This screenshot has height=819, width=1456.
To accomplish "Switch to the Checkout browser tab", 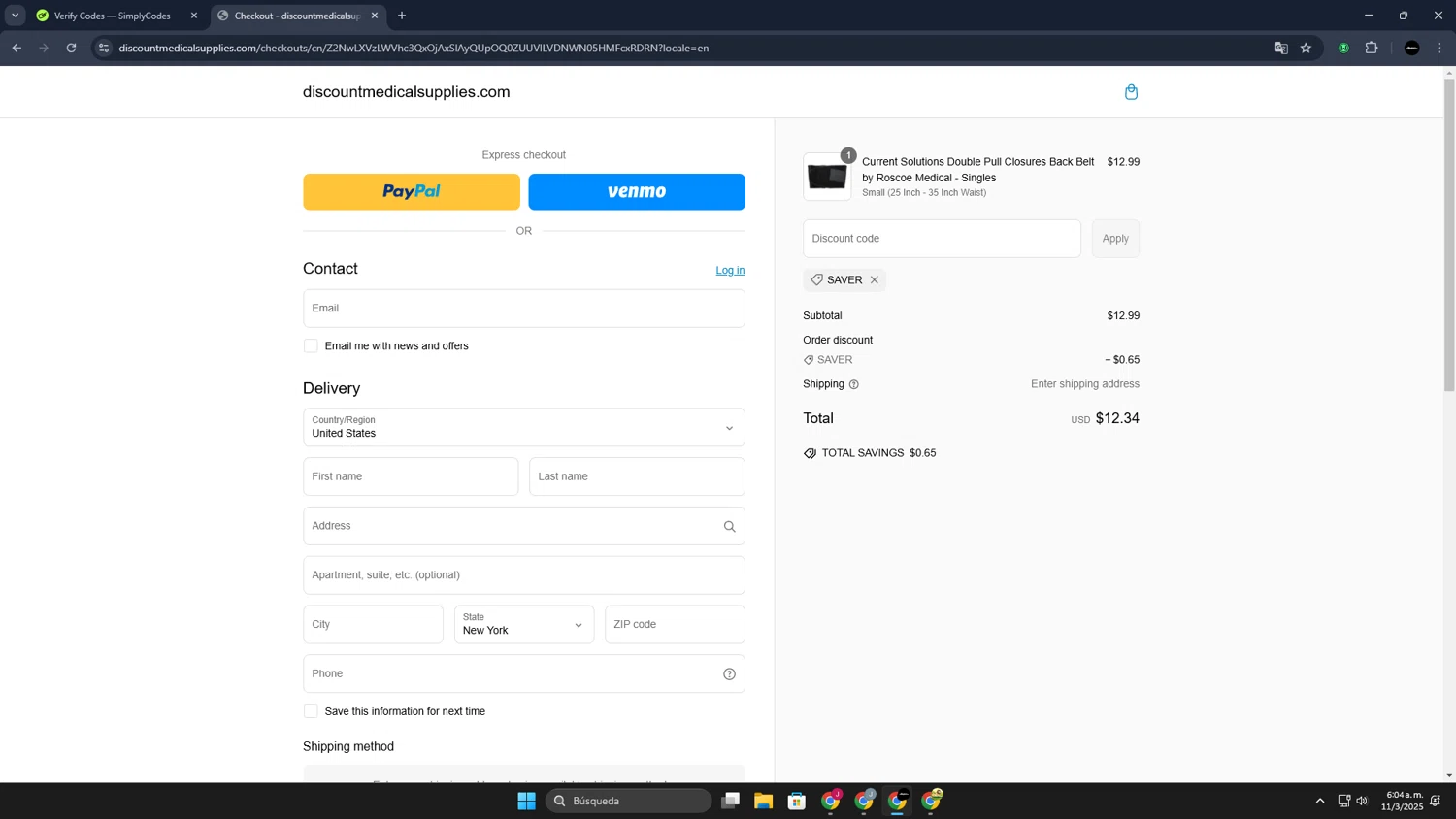I will click(x=296, y=16).
